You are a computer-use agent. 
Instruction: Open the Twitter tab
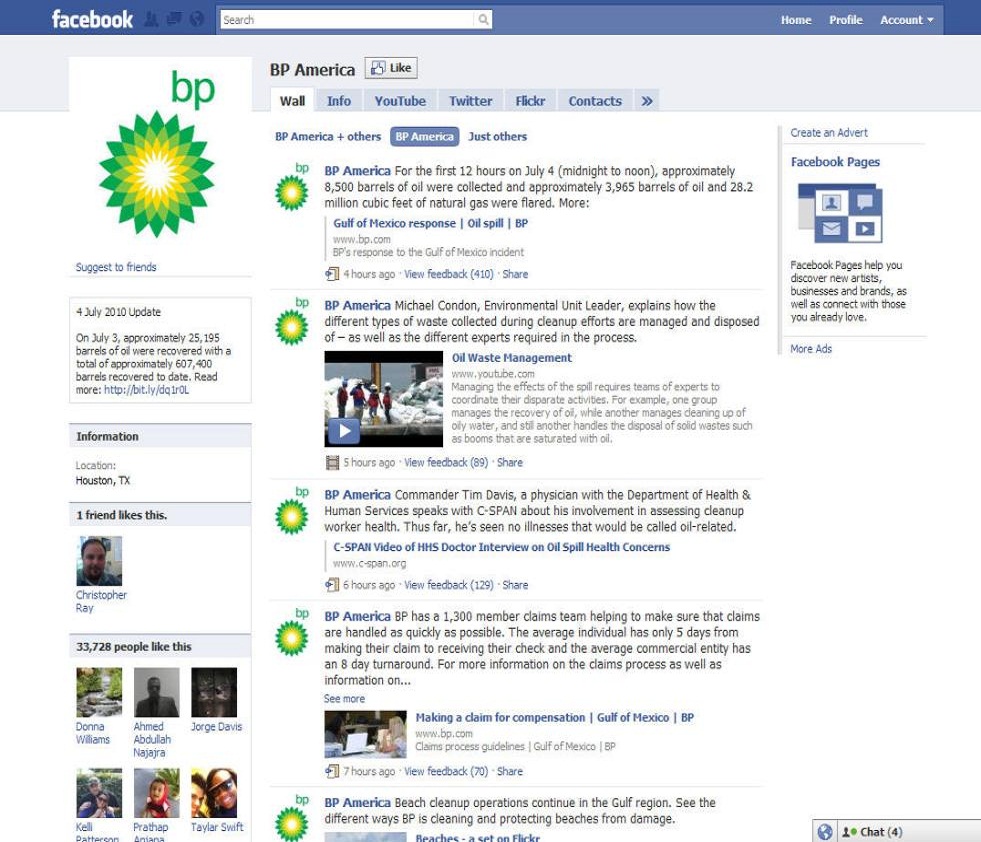[x=470, y=101]
